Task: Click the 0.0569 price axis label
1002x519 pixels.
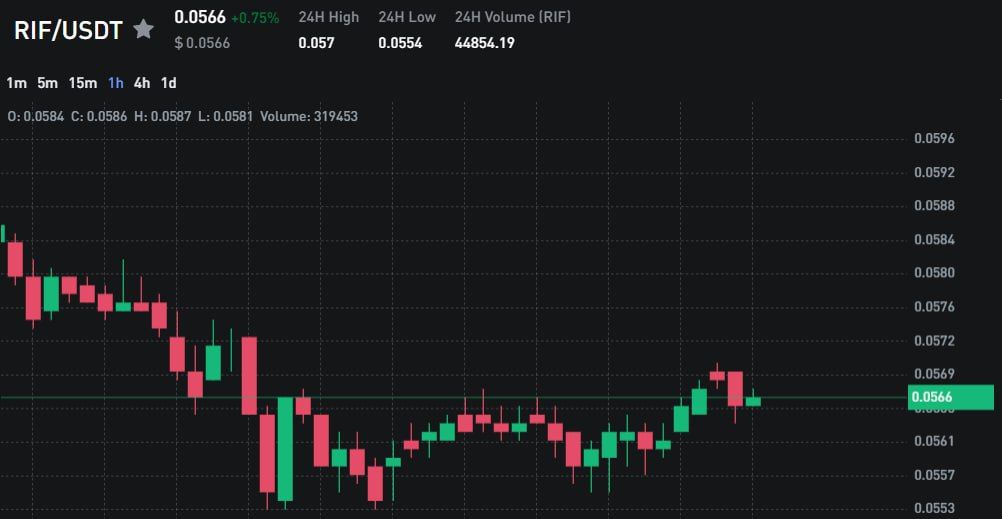Action: tap(934, 373)
